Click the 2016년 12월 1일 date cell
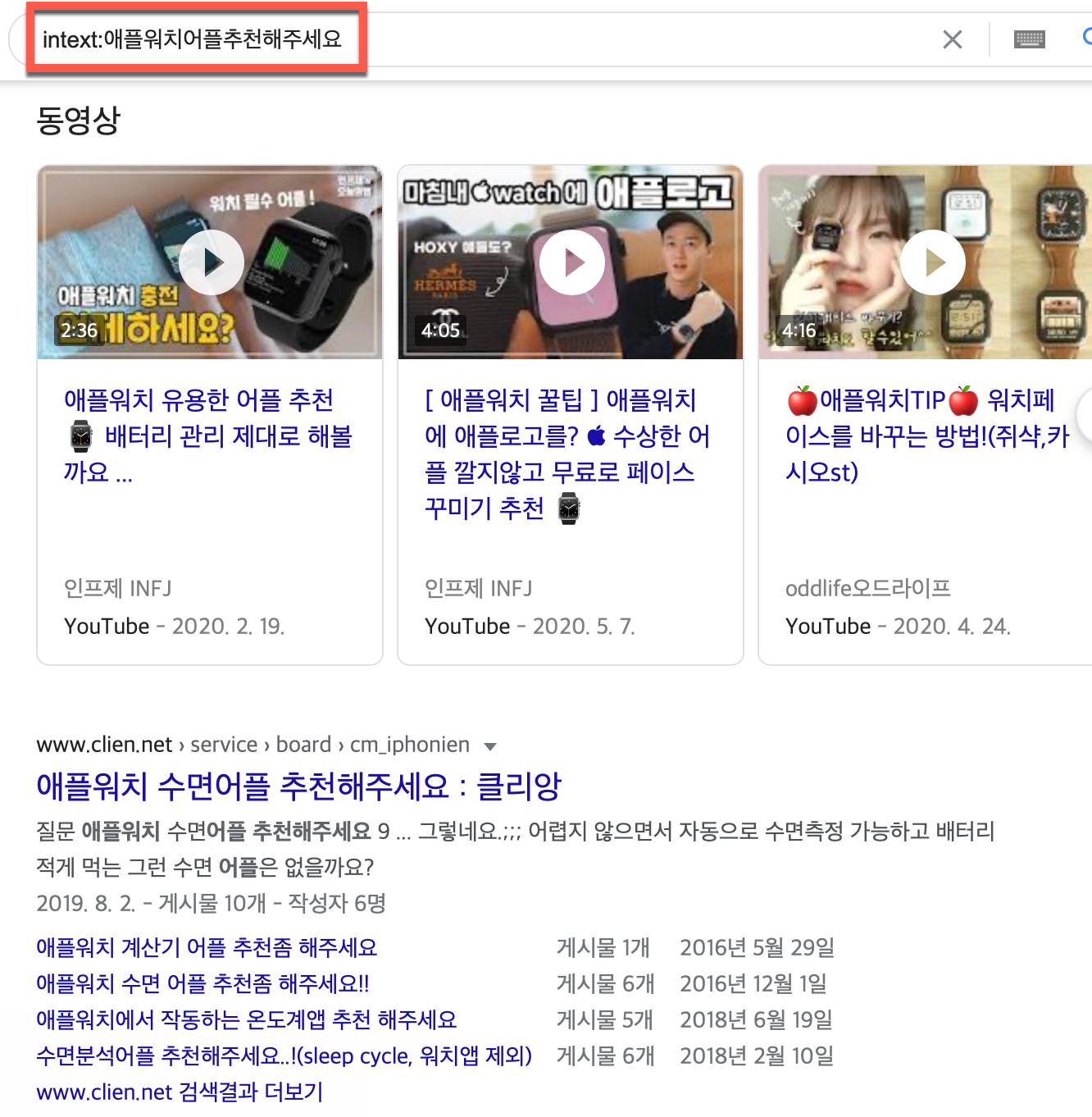 coord(753,983)
